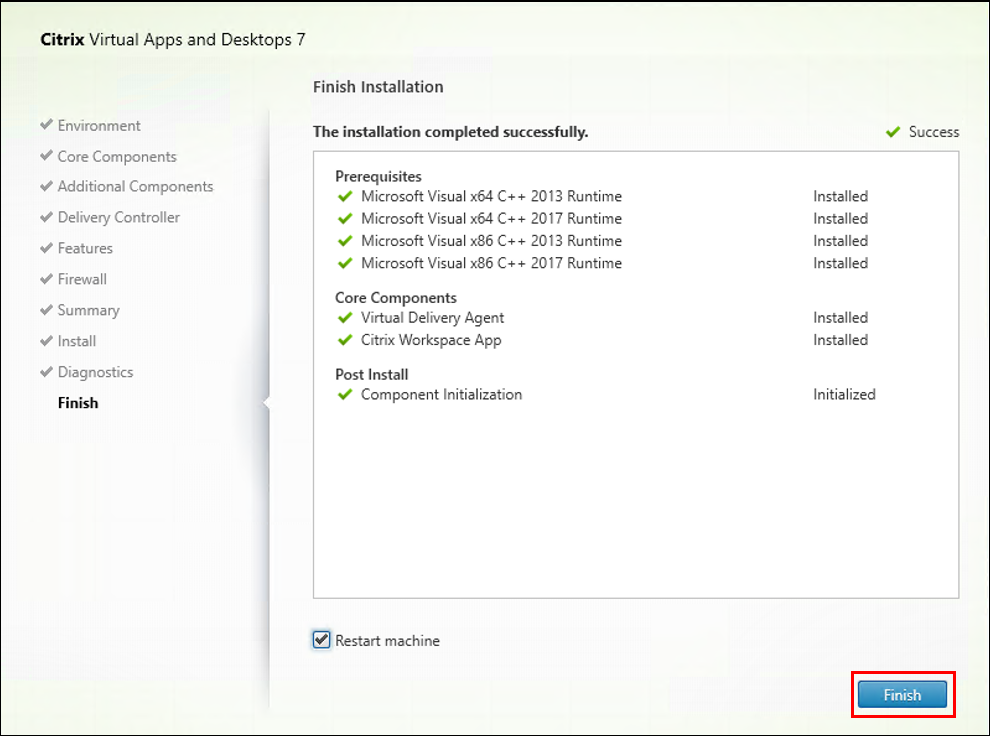This screenshot has width=990, height=736.
Task: Select the Environment step in sidebar
Action: (98, 126)
